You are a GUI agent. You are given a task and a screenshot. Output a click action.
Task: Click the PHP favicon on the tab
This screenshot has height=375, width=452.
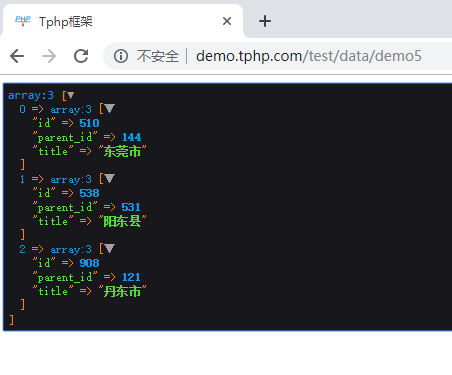[x=23, y=21]
